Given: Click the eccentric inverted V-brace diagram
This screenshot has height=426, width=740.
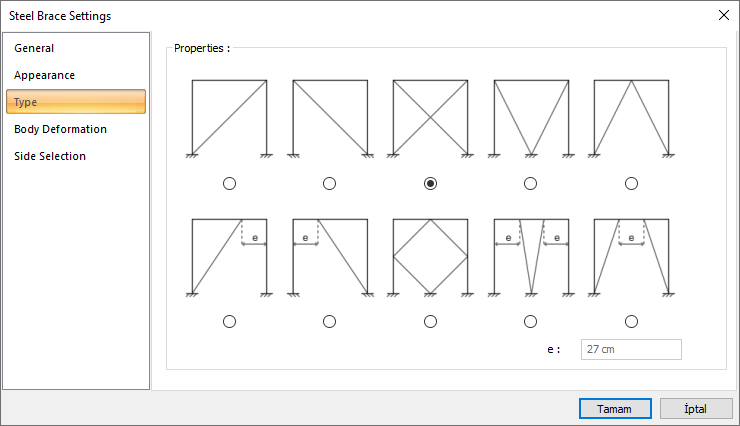Looking at the screenshot, I should [x=631, y=256].
